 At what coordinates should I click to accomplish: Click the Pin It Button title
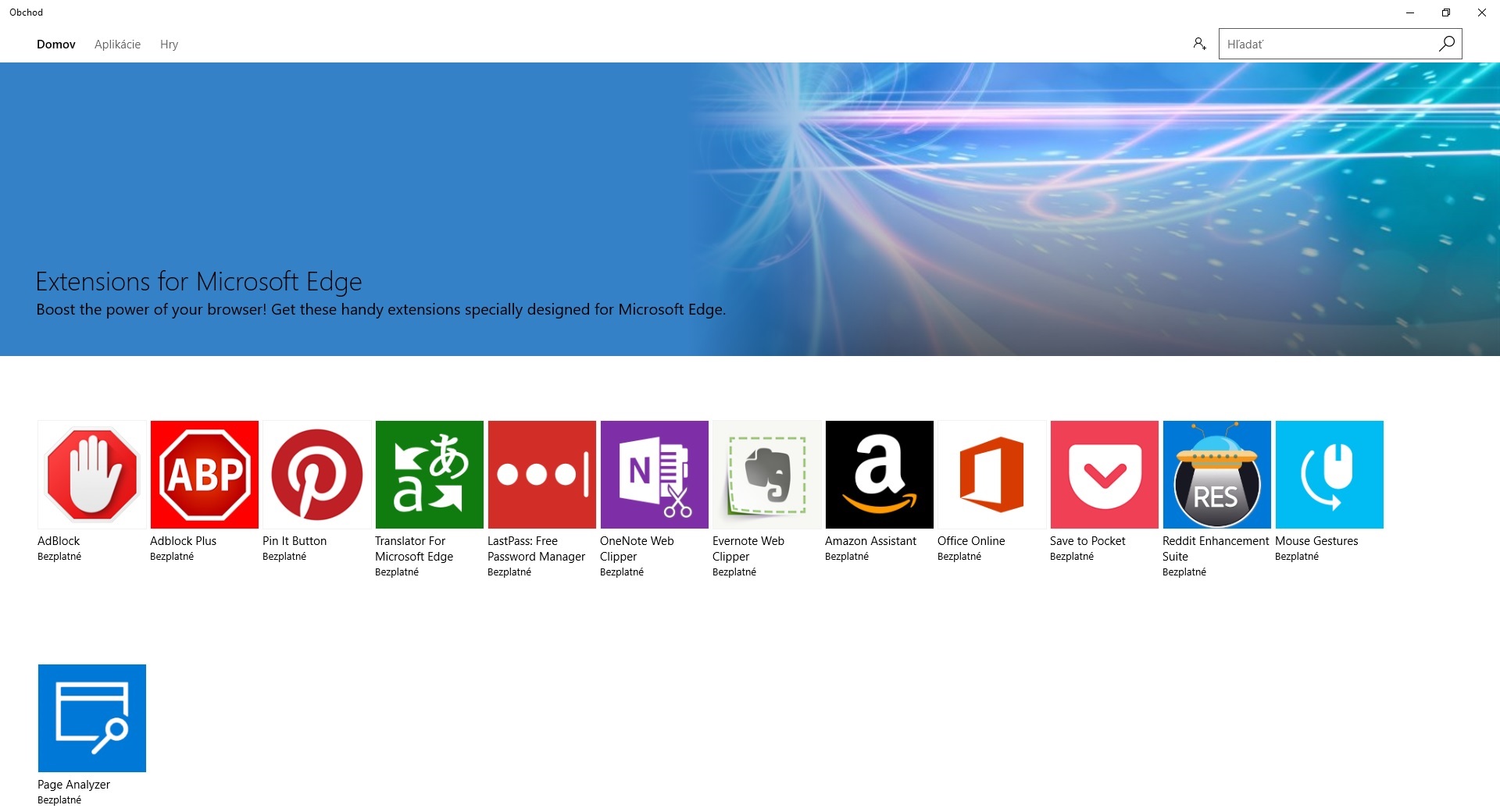[x=295, y=541]
